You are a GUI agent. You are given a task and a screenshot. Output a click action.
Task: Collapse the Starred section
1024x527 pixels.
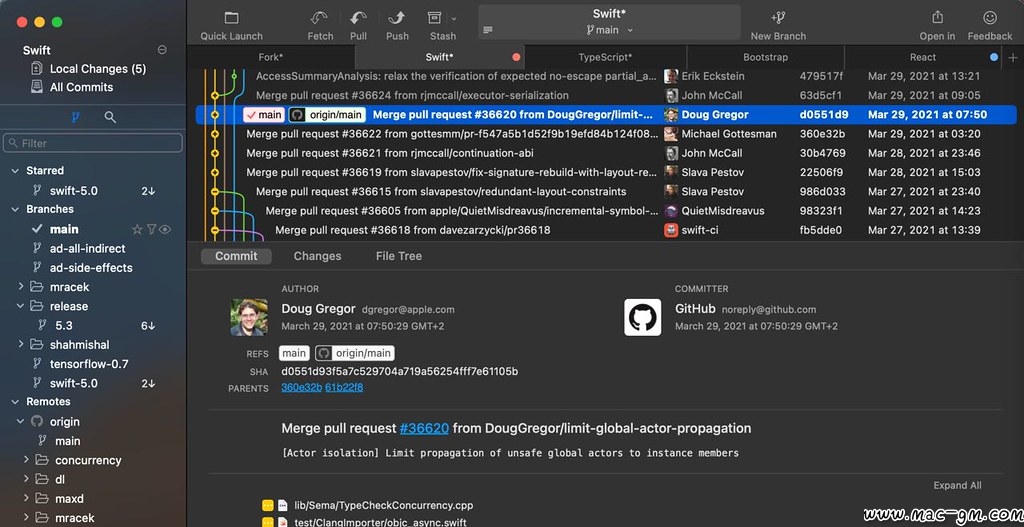(x=15, y=170)
